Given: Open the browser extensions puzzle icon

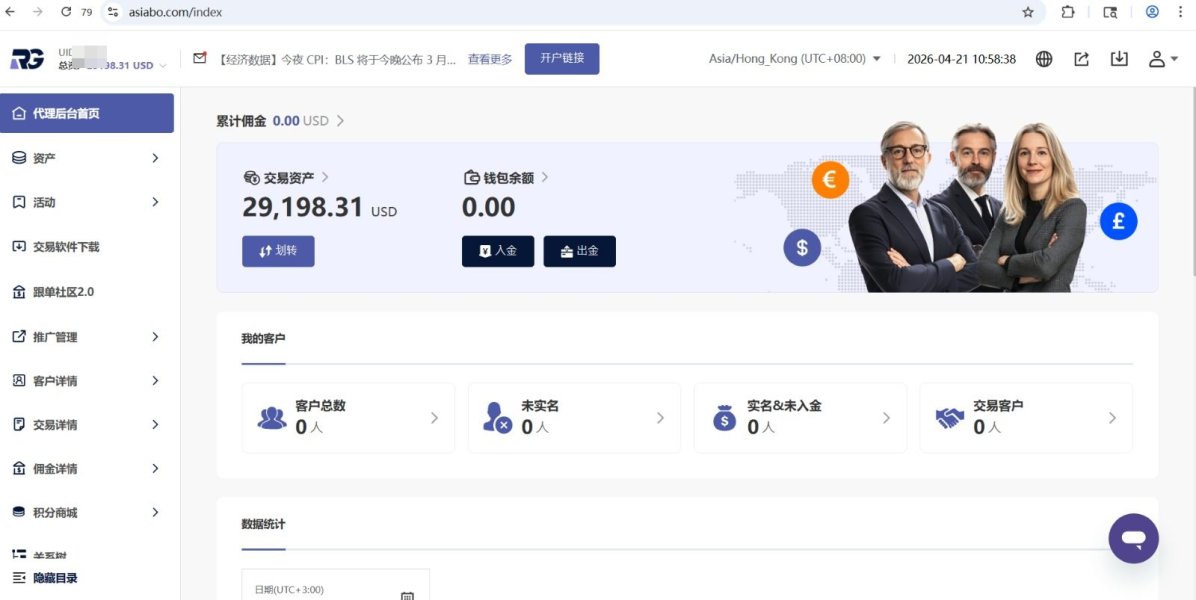Looking at the screenshot, I should (1068, 11).
